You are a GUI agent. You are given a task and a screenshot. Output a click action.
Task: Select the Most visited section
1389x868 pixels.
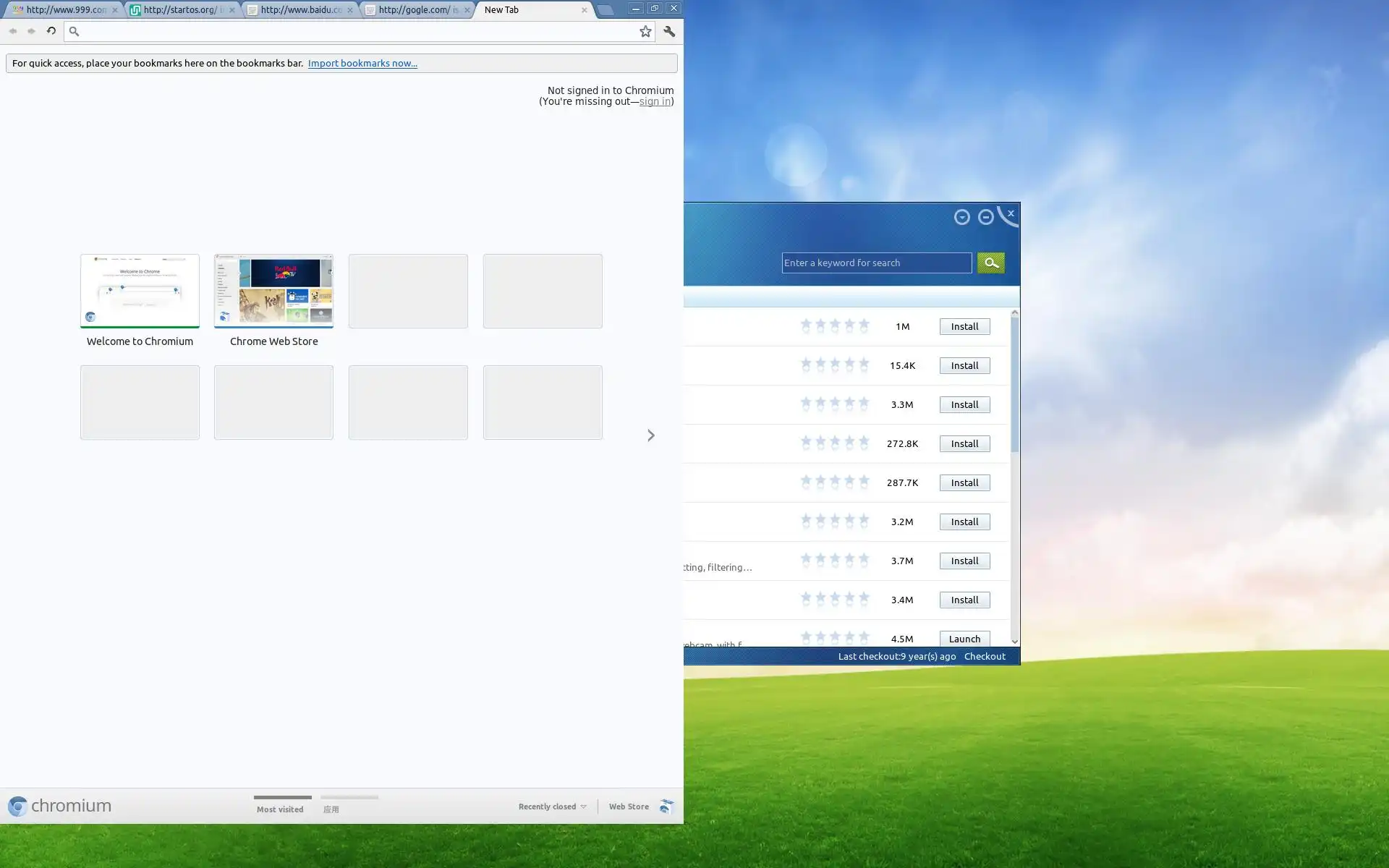click(280, 809)
